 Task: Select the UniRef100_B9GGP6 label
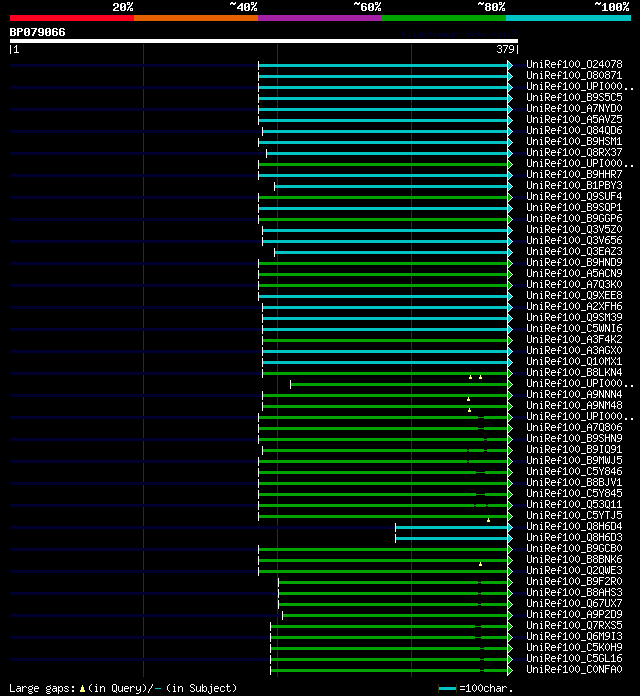[x=574, y=218]
